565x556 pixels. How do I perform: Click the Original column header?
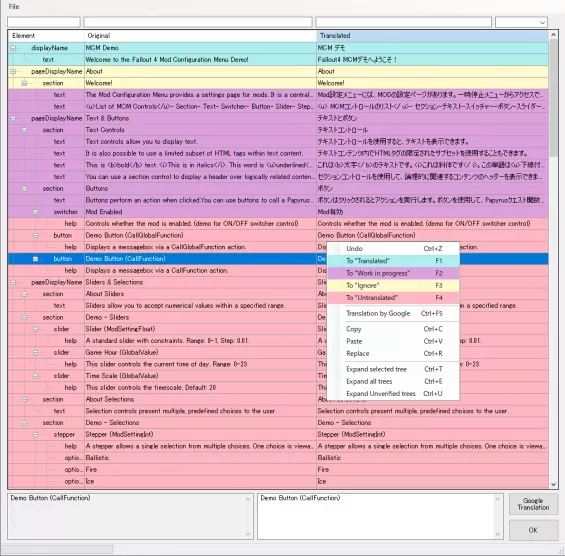(x=200, y=36)
